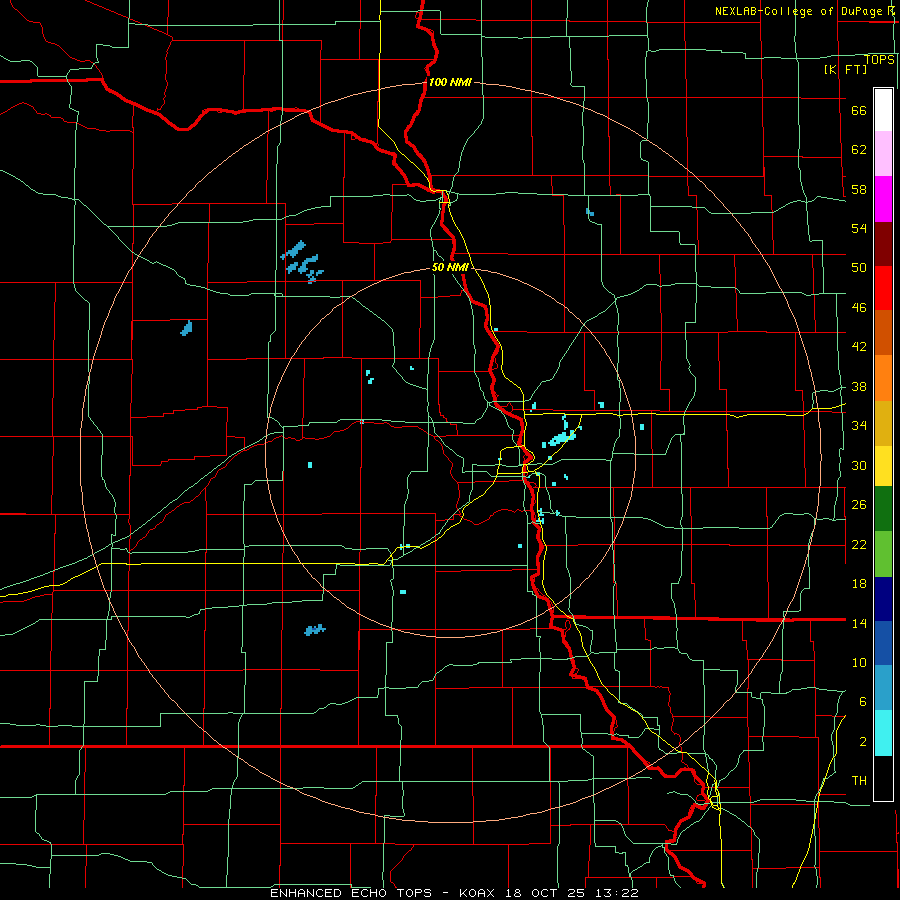Click the light green 26 kft legend swatch

point(883,554)
